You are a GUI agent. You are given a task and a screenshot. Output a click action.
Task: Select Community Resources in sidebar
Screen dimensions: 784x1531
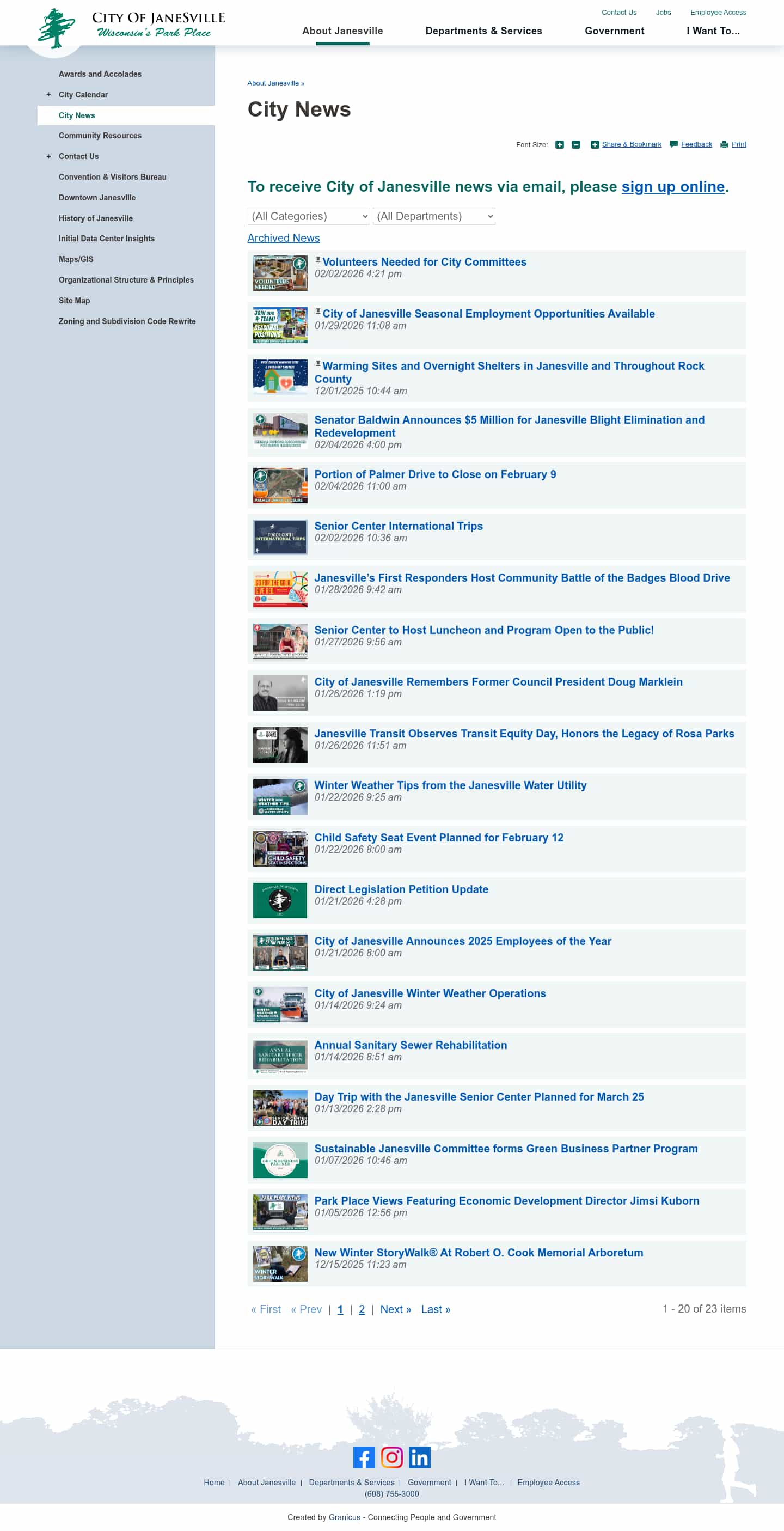tap(100, 136)
